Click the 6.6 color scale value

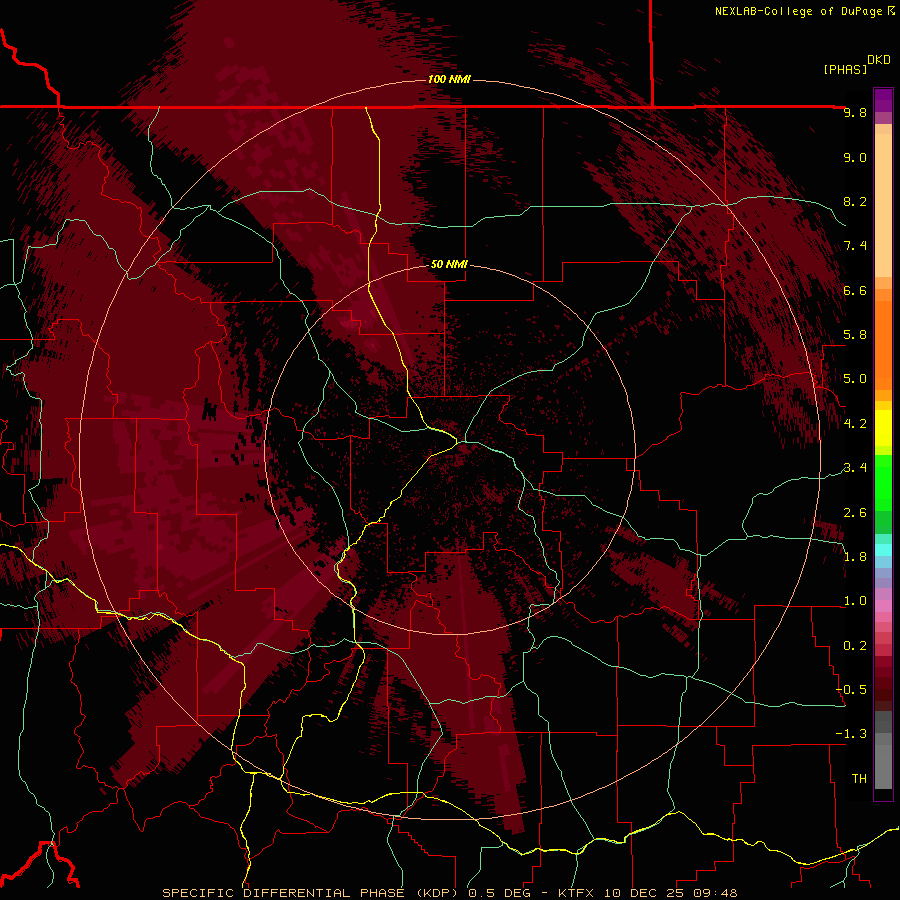point(855,290)
